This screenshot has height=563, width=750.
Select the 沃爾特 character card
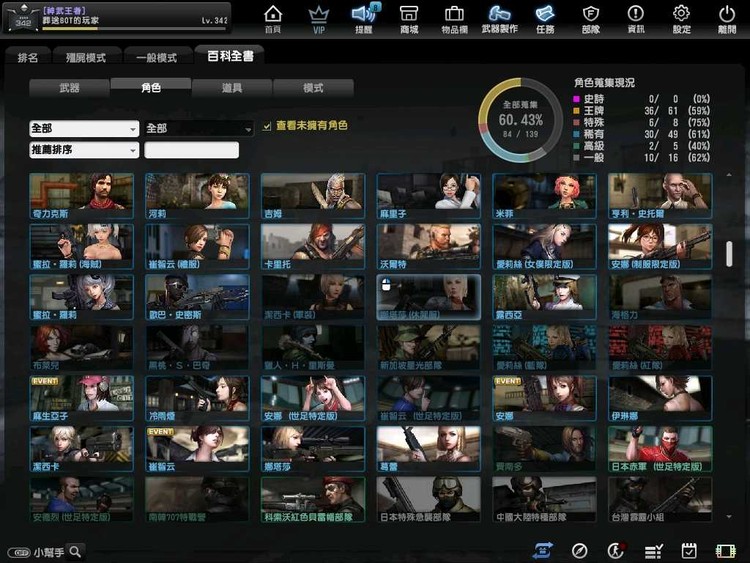click(x=429, y=247)
